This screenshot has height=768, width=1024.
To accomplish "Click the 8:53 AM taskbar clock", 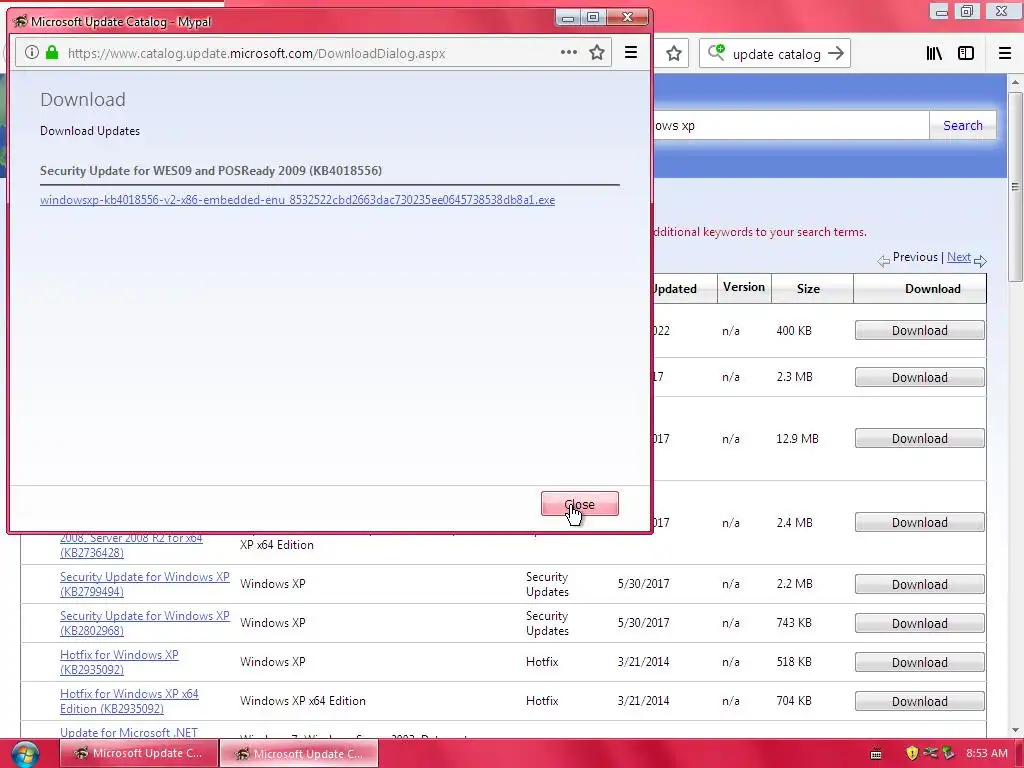I will [987, 753].
